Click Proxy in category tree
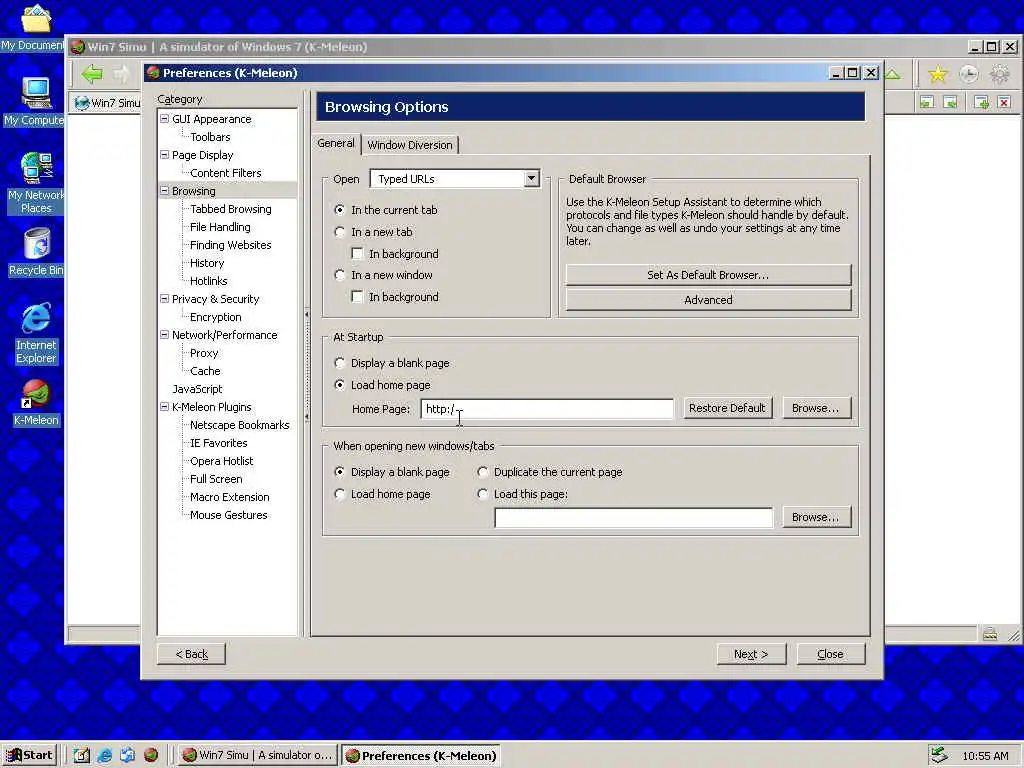The height and width of the screenshot is (768, 1024). pyautogui.click(x=204, y=353)
